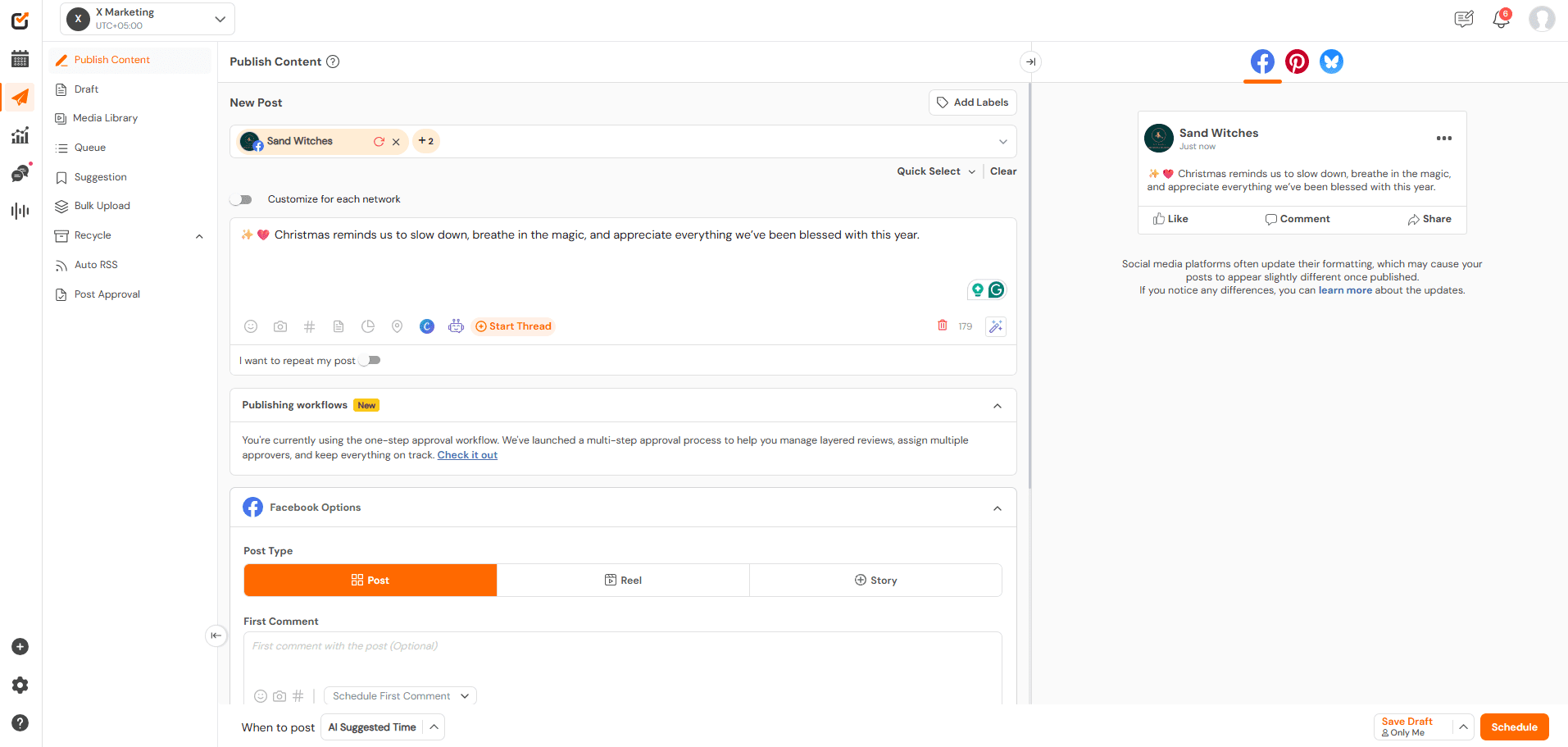Screen dimensions: 1568x747
Task: Open the Analytics icon in the left sidebar
Action: coord(20,135)
